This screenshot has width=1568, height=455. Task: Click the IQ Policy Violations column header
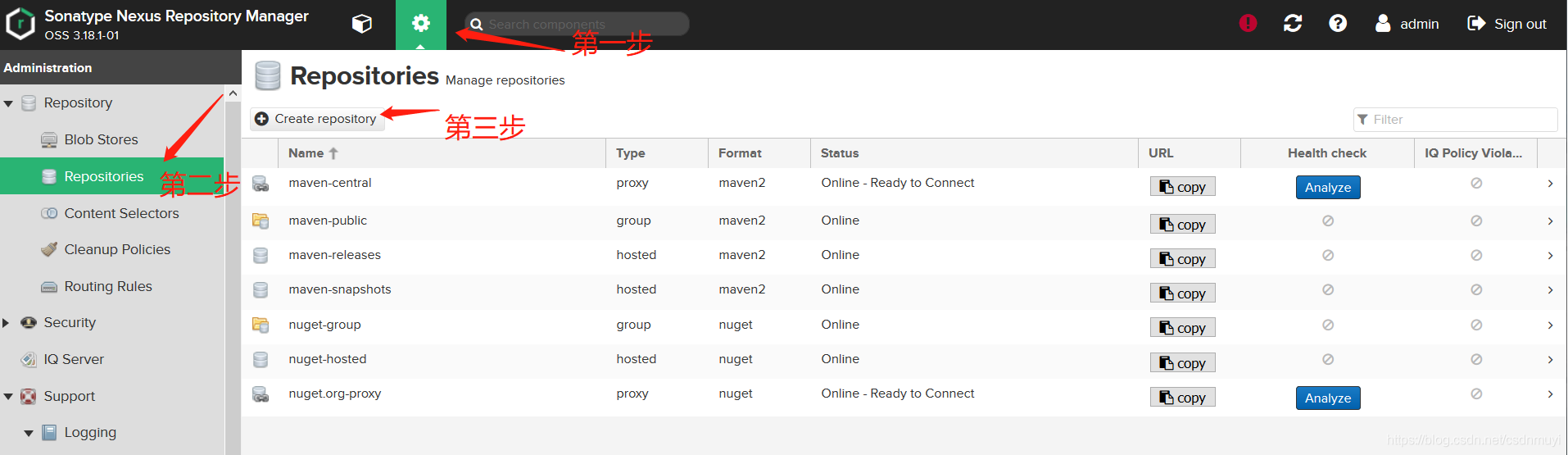coord(1474,153)
